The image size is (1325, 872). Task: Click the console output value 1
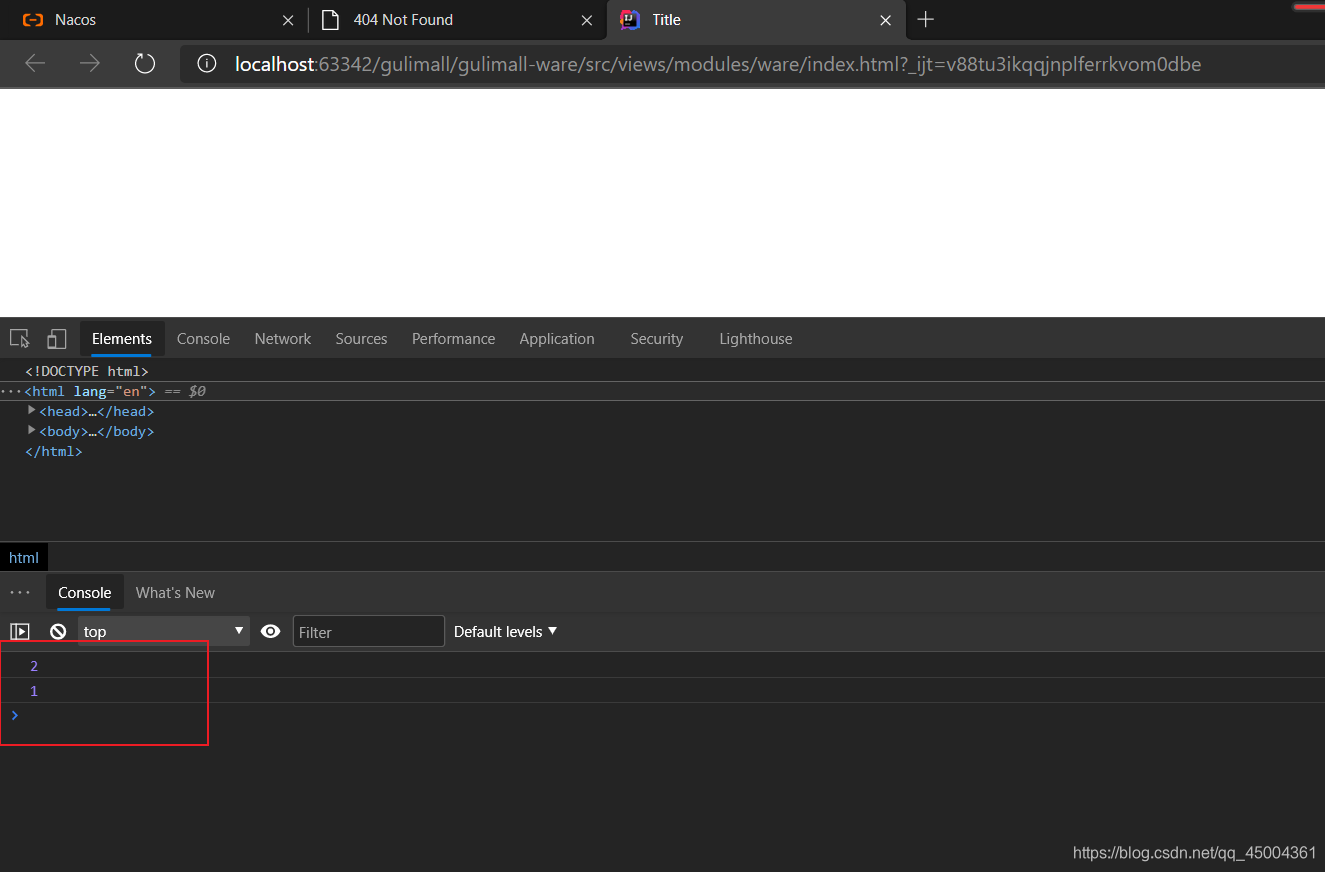click(34, 691)
